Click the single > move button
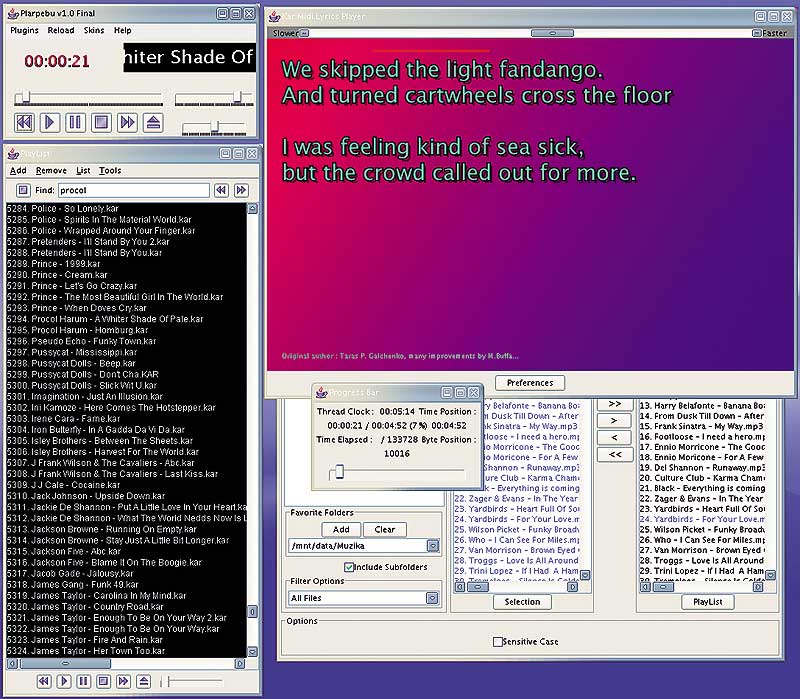The width and height of the screenshot is (800, 699). [x=615, y=421]
